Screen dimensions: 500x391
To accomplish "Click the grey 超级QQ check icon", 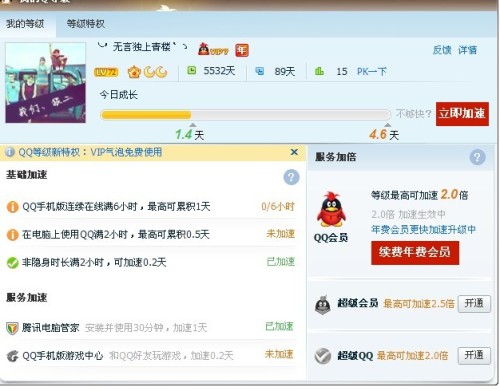I will pyautogui.click(x=323, y=356).
